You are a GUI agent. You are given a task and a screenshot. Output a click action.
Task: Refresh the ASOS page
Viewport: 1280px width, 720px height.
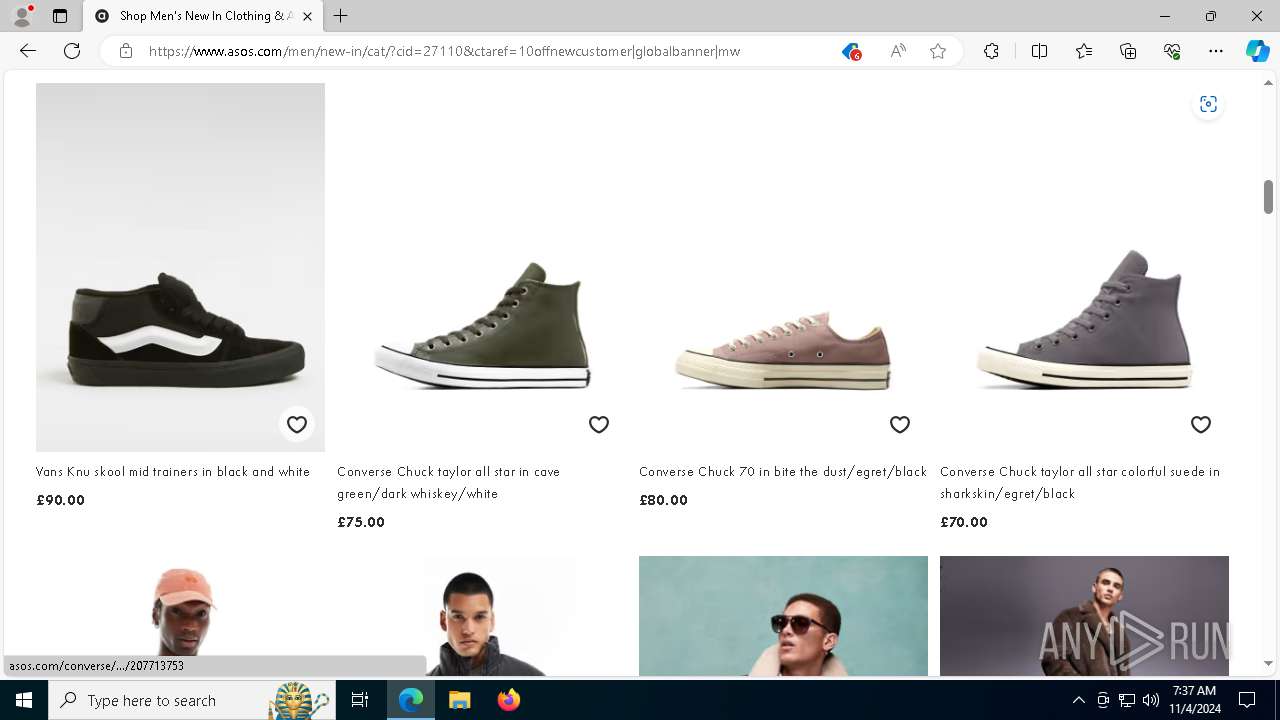point(72,51)
